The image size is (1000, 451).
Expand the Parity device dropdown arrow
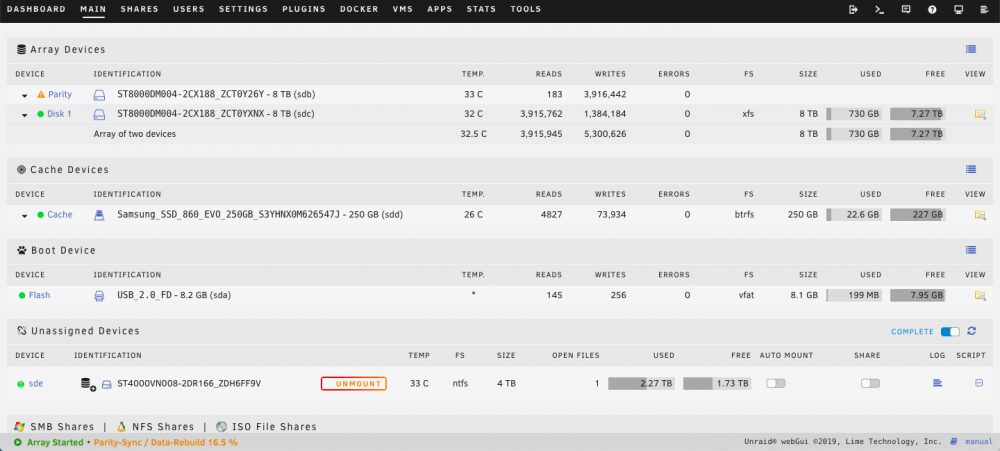(25, 96)
